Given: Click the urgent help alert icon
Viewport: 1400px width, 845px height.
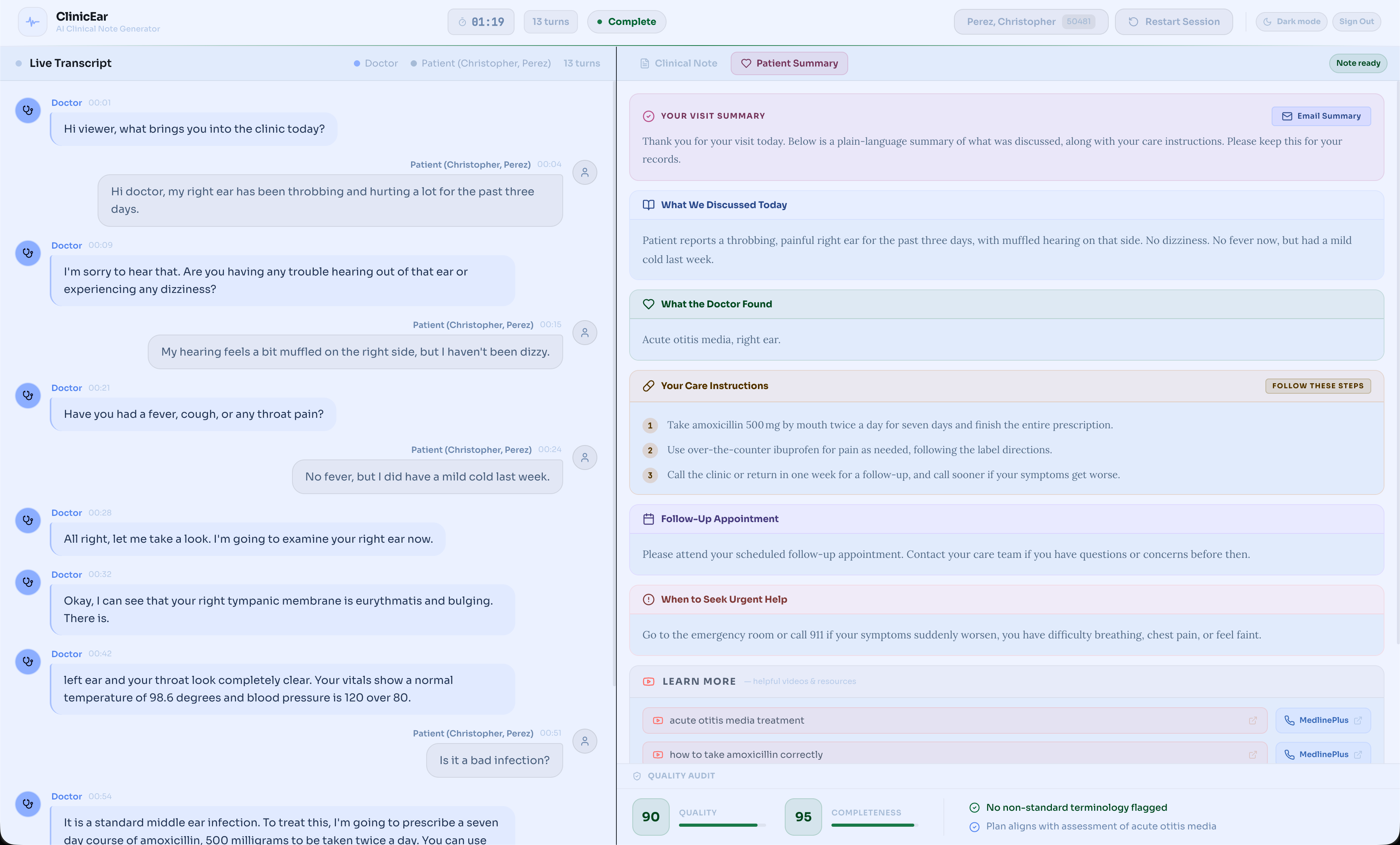Looking at the screenshot, I should coord(648,600).
